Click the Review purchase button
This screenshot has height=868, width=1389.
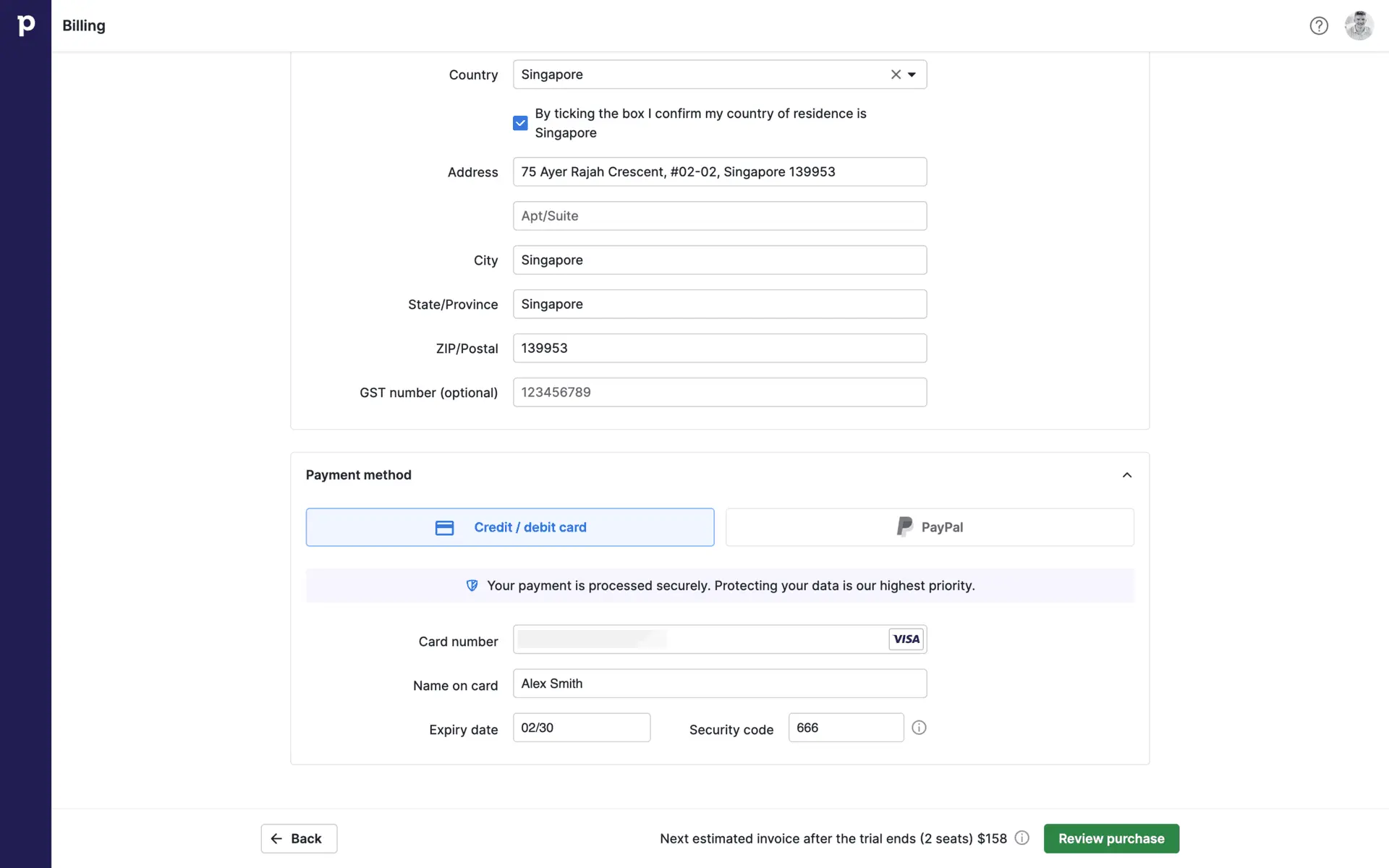tap(1110, 838)
